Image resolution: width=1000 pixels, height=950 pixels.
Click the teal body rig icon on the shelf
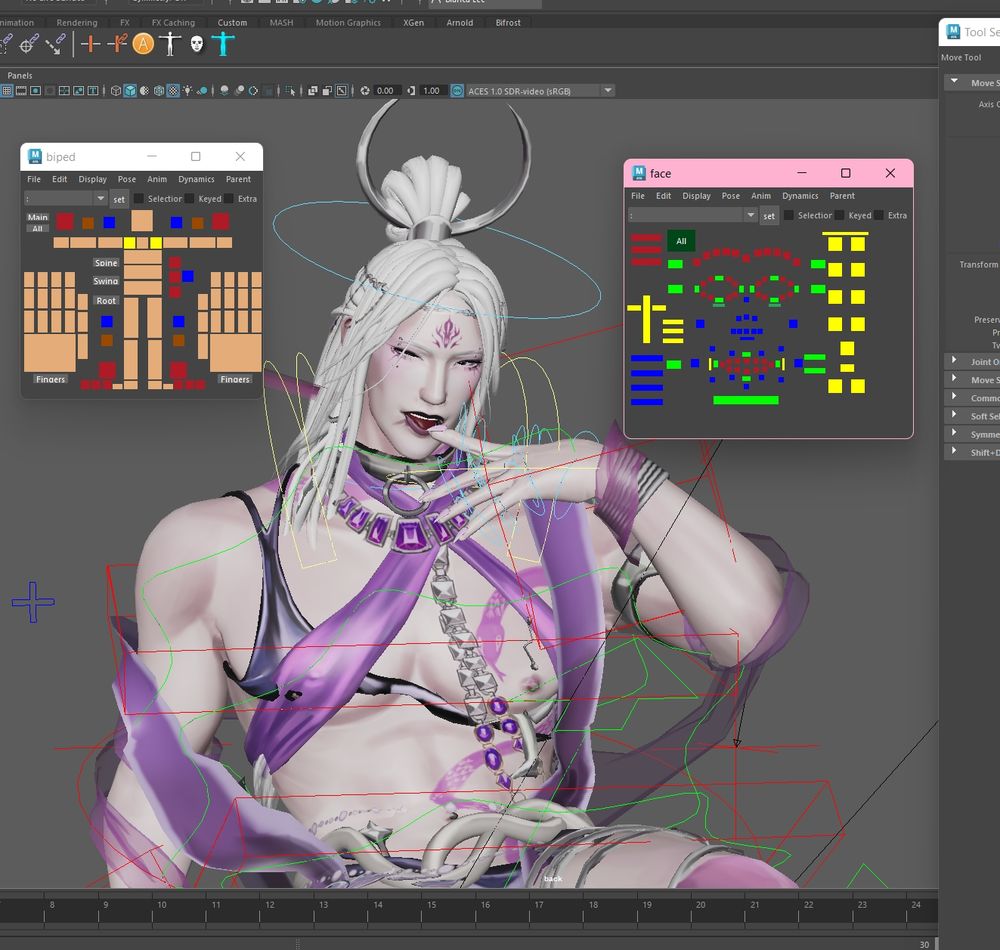tap(223, 44)
